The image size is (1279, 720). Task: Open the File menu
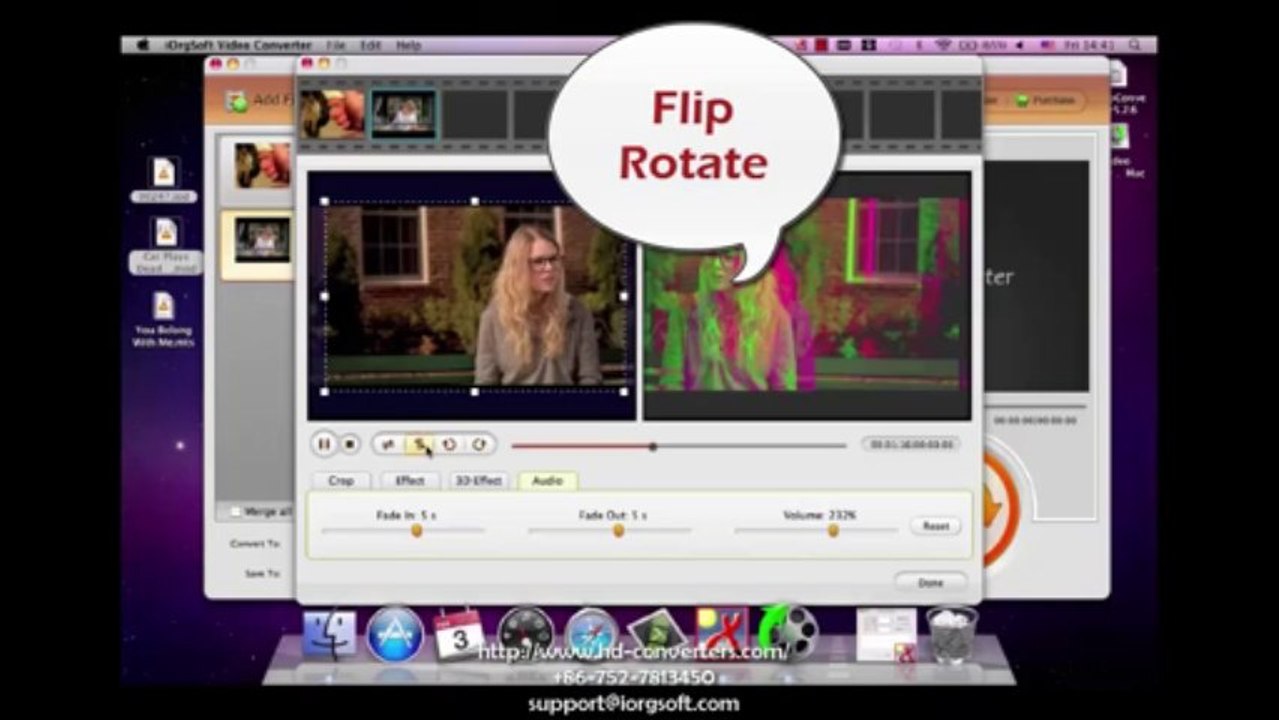click(x=335, y=46)
